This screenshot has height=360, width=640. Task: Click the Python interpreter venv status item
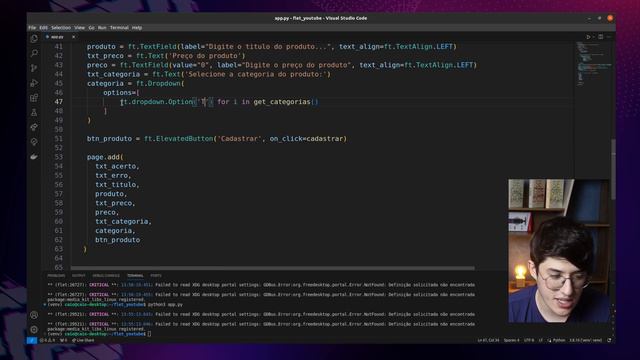[586, 340]
